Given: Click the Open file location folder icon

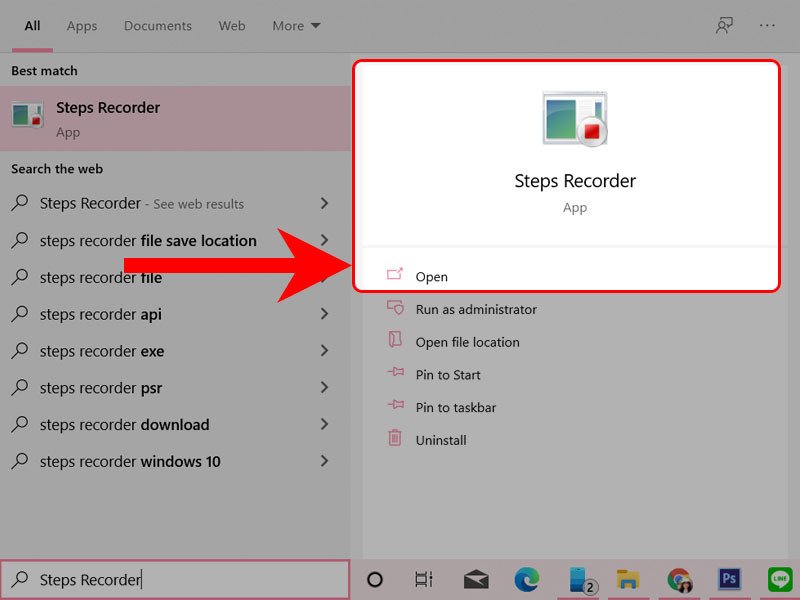Looking at the screenshot, I should click(x=395, y=340).
